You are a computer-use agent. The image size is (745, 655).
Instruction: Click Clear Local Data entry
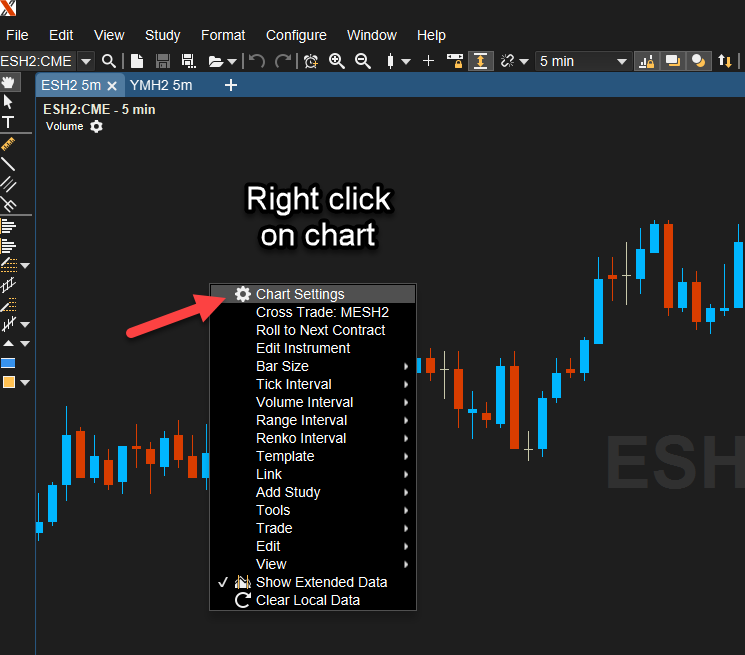(x=307, y=600)
